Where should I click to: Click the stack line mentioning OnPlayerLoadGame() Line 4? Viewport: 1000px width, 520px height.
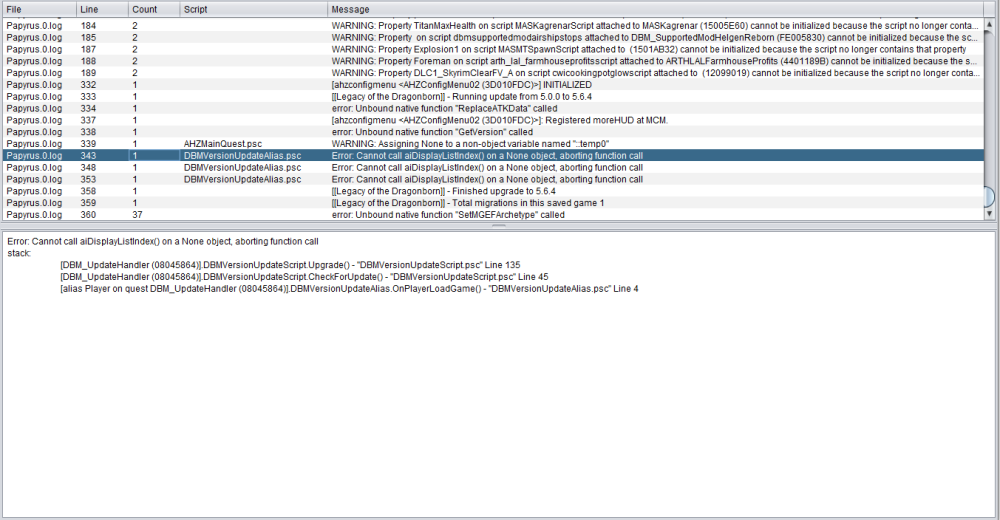point(349,288)
